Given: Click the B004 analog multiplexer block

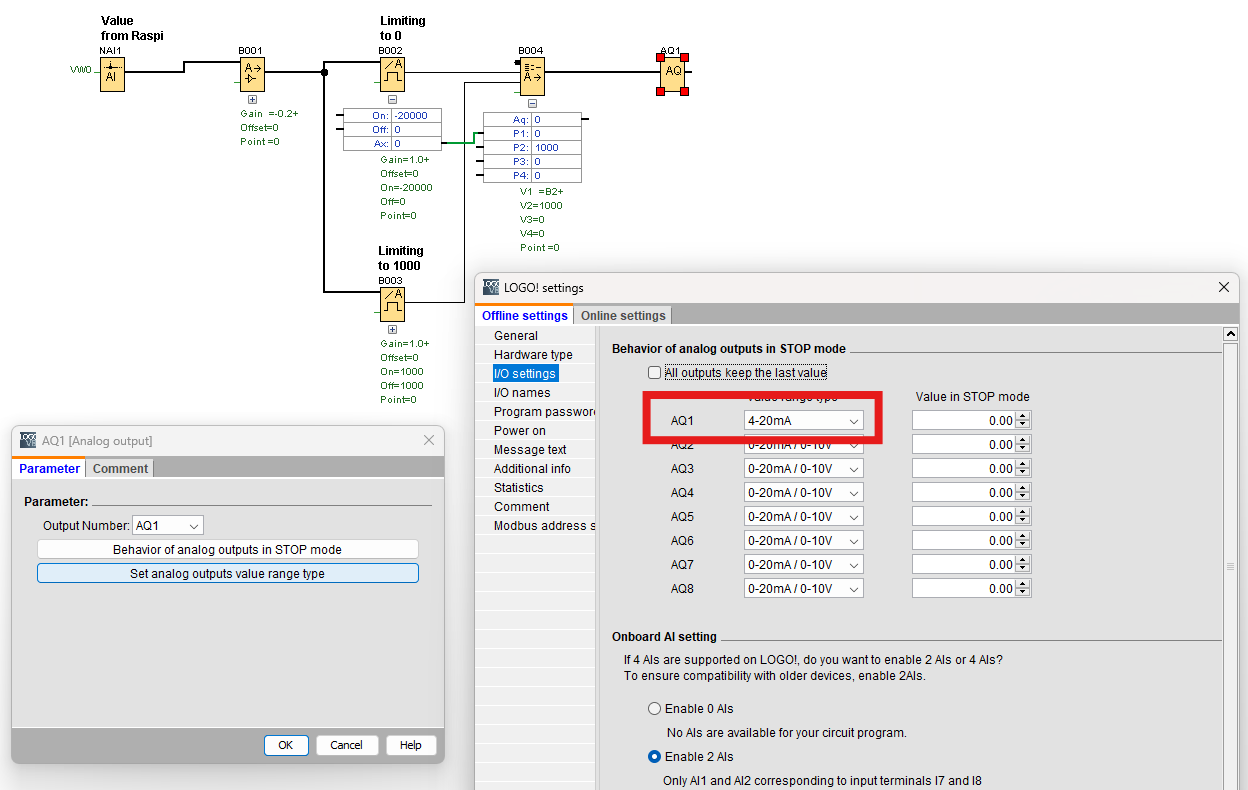Looking at the screenshot, I should tap(531, 74).
